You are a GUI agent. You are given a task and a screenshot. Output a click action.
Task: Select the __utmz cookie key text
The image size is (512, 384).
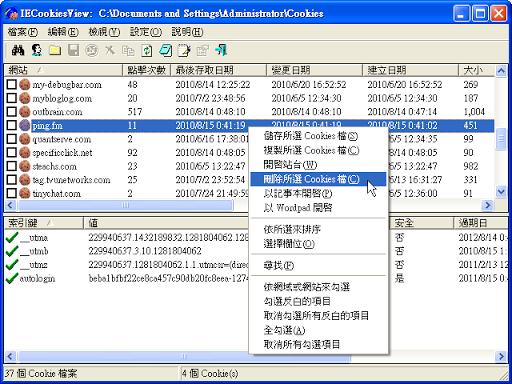34,265
